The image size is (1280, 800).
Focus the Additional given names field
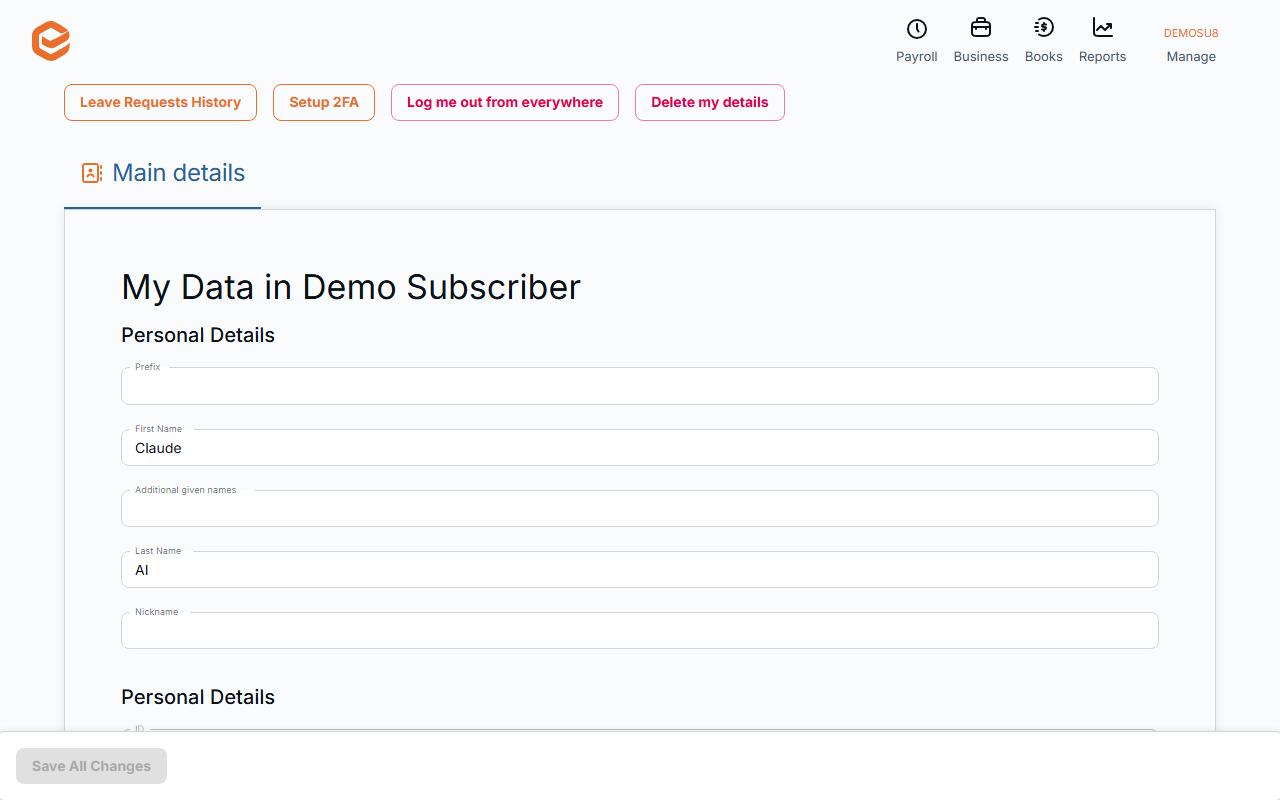pyautogui.click(x=640, y=509)
